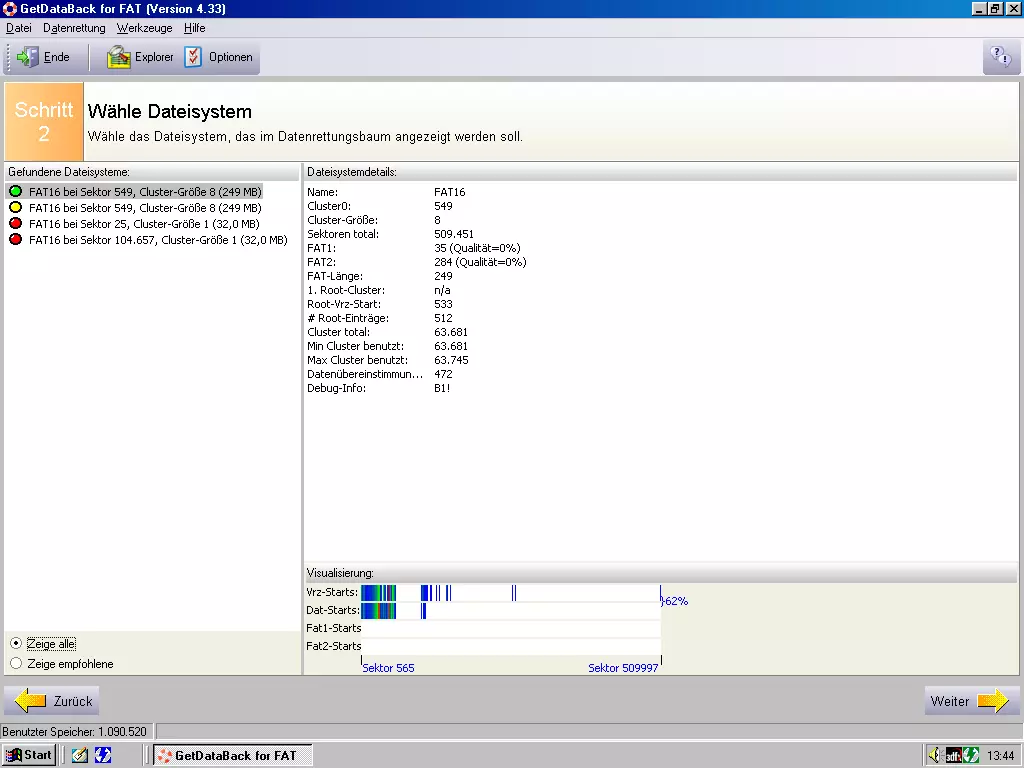Click the 'Benutzter Speicher: 1.090.520' status field

pyautogui.click(x=77, y=731)
